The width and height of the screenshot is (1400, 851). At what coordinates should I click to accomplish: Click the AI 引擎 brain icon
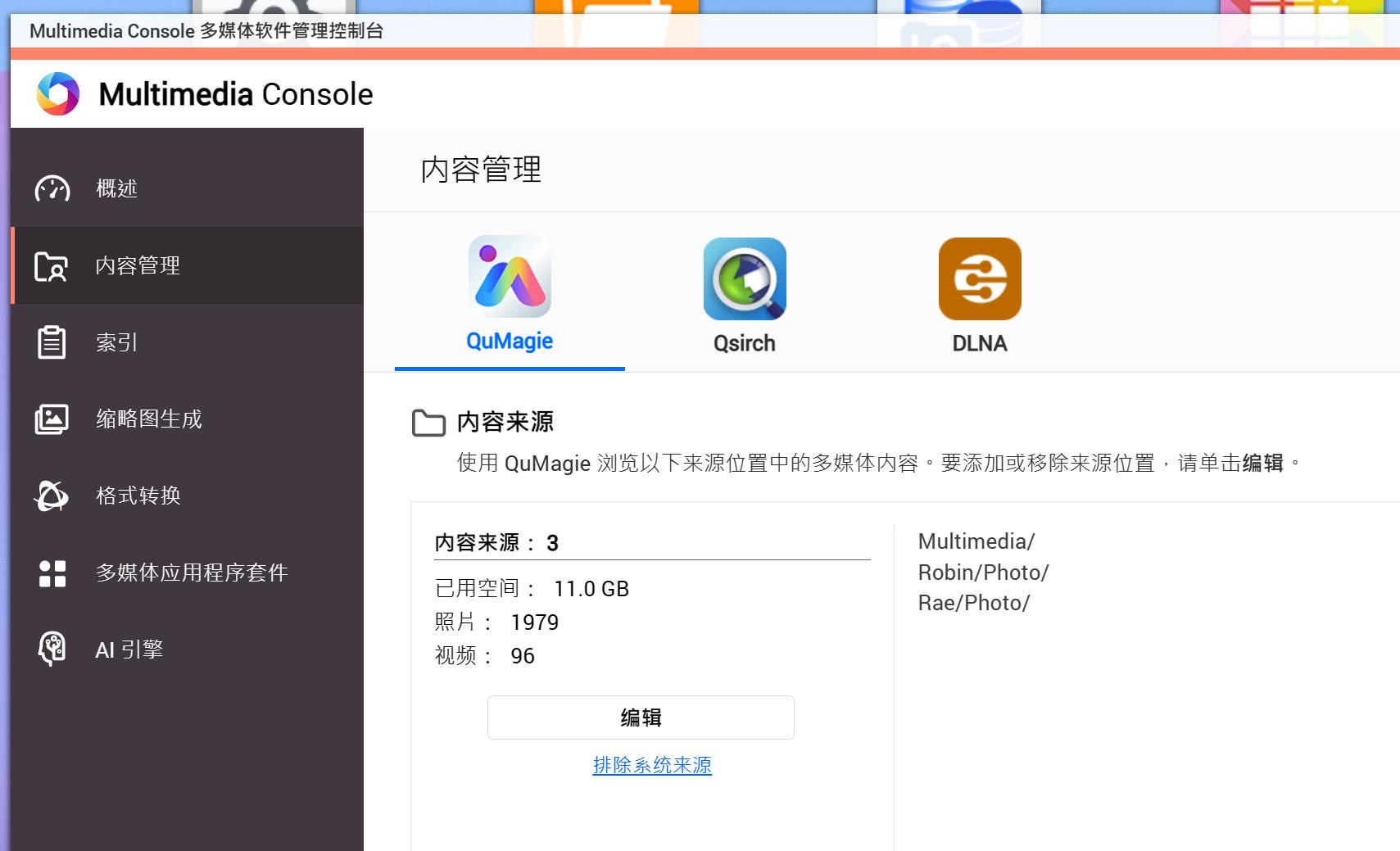point(52,649)
